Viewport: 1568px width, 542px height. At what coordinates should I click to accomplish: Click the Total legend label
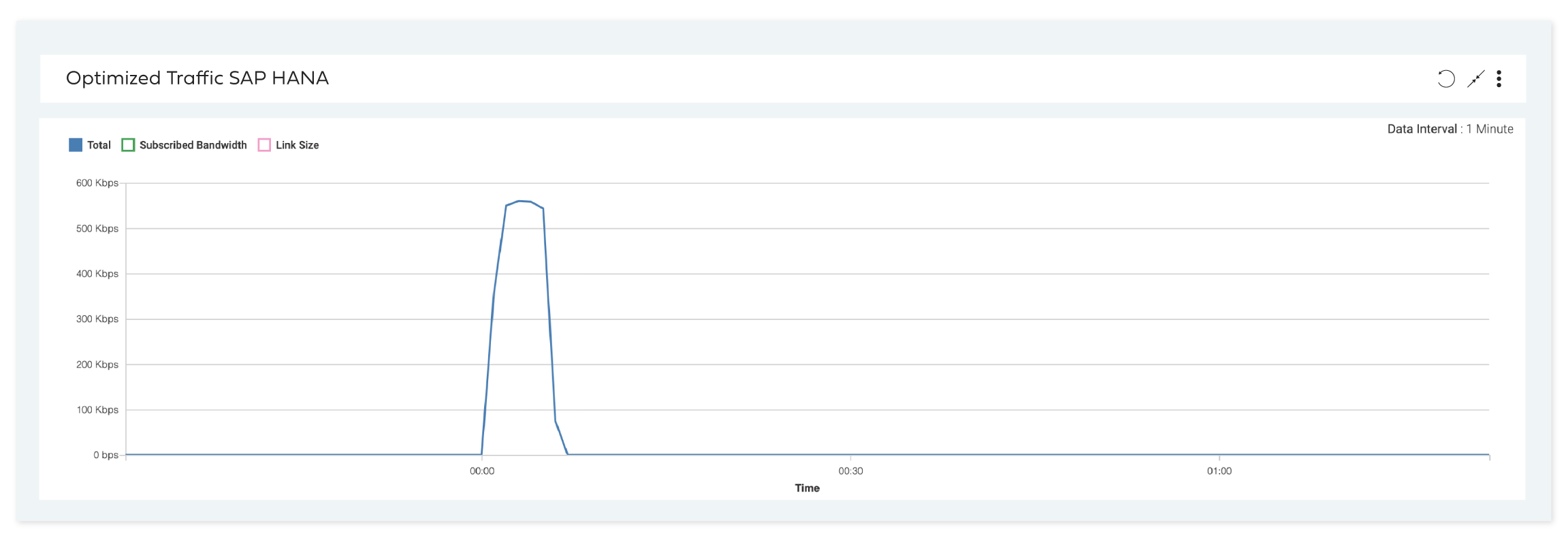click(x=99, y=145)
